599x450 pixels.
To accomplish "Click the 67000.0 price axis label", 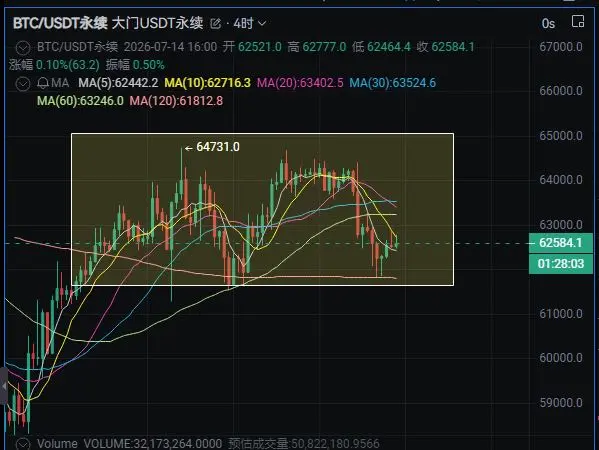I will (561, 47).
